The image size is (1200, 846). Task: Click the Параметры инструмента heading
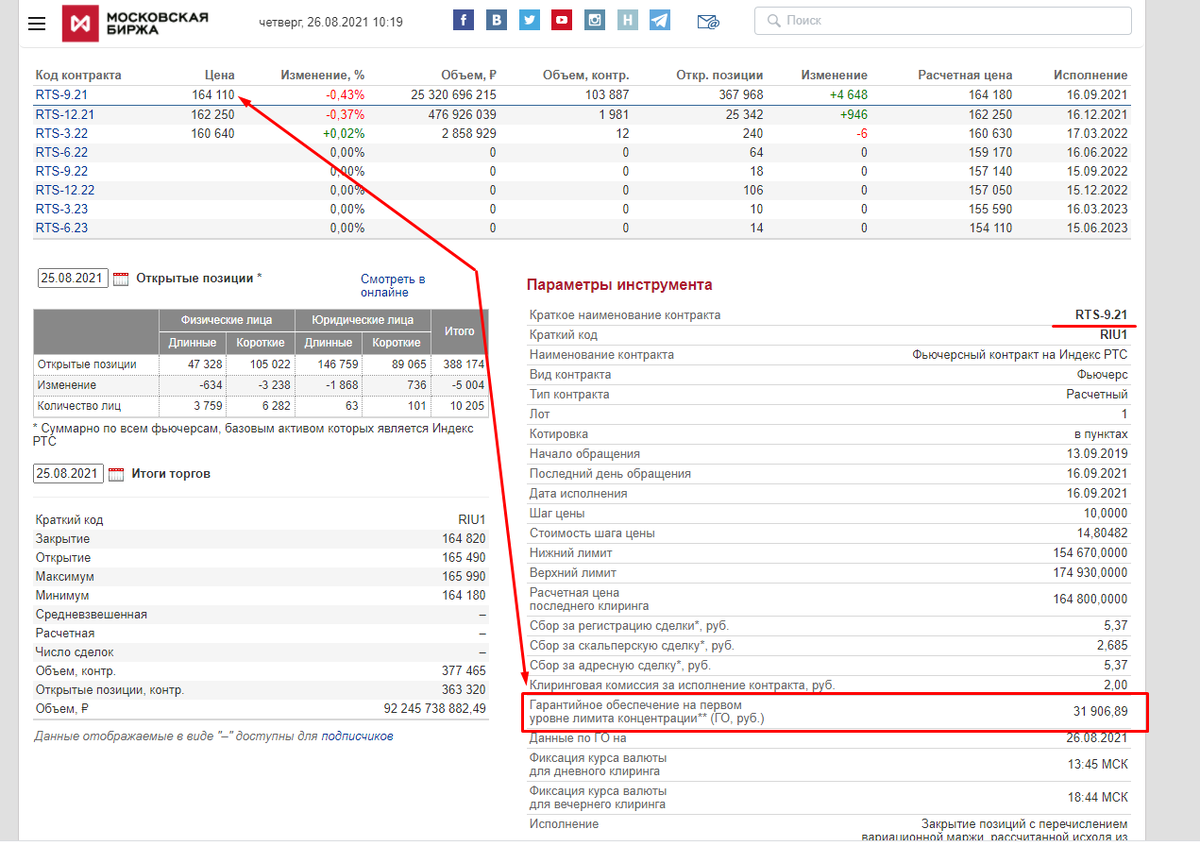click(x=620, y=285)
